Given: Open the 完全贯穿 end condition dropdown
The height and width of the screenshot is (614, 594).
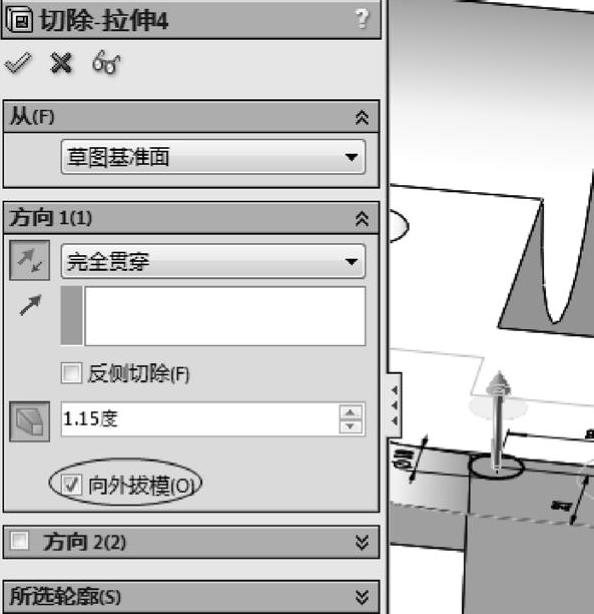Looking at the screenshot, I should 213,261.
